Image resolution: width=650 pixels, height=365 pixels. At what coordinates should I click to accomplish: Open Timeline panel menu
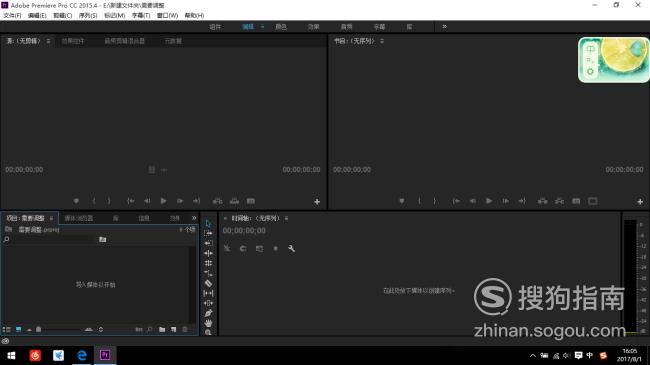[286, 218]
